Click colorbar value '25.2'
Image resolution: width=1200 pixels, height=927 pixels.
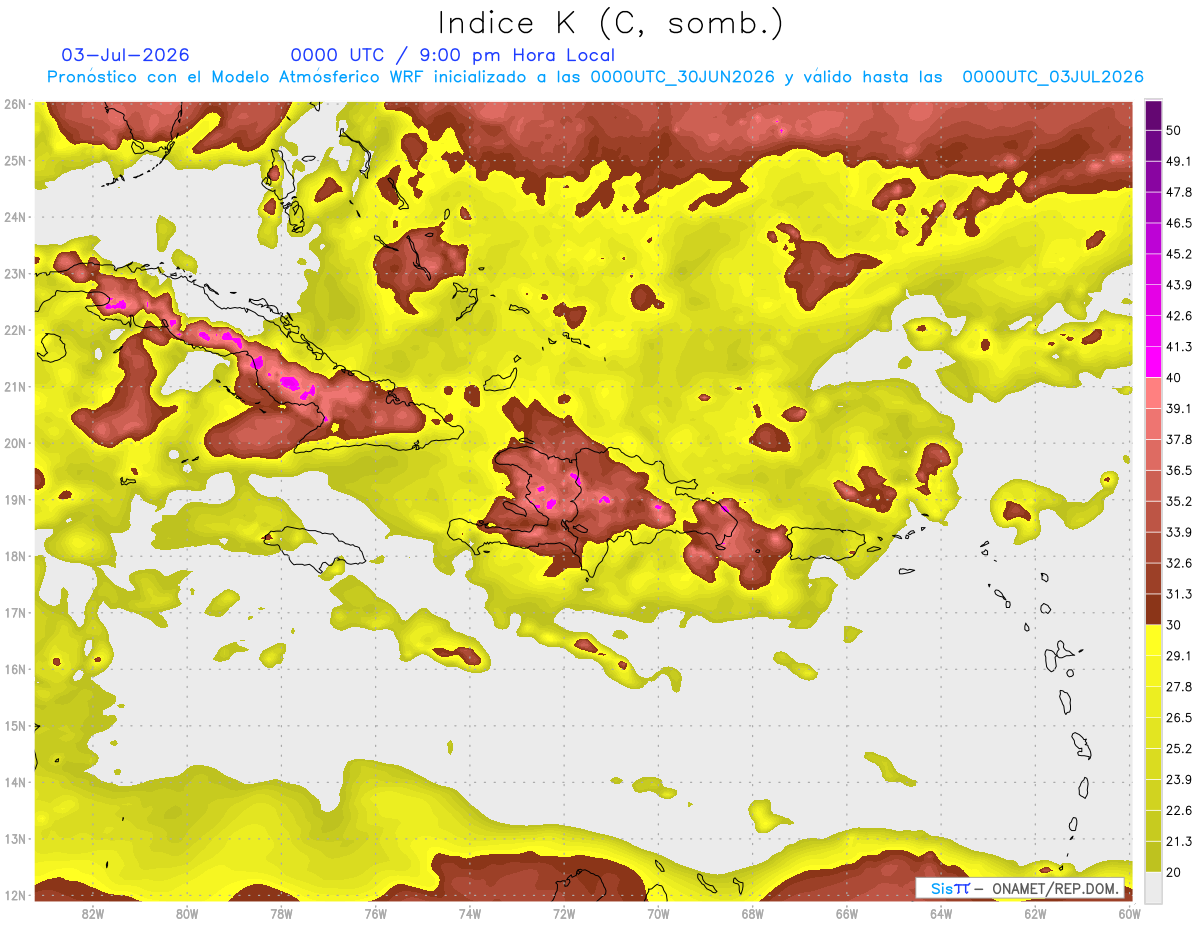pyautogui.click(x=1178, y=749)
